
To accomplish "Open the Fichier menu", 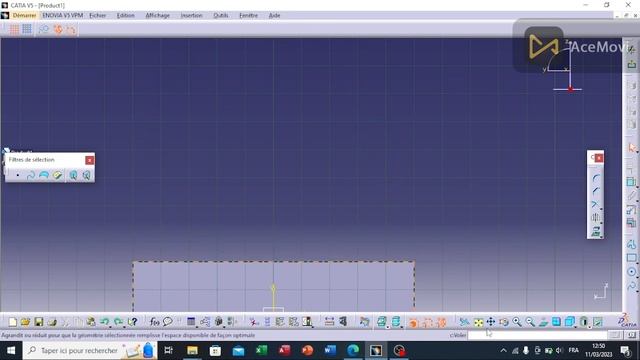I will click(x=98, y=16).
